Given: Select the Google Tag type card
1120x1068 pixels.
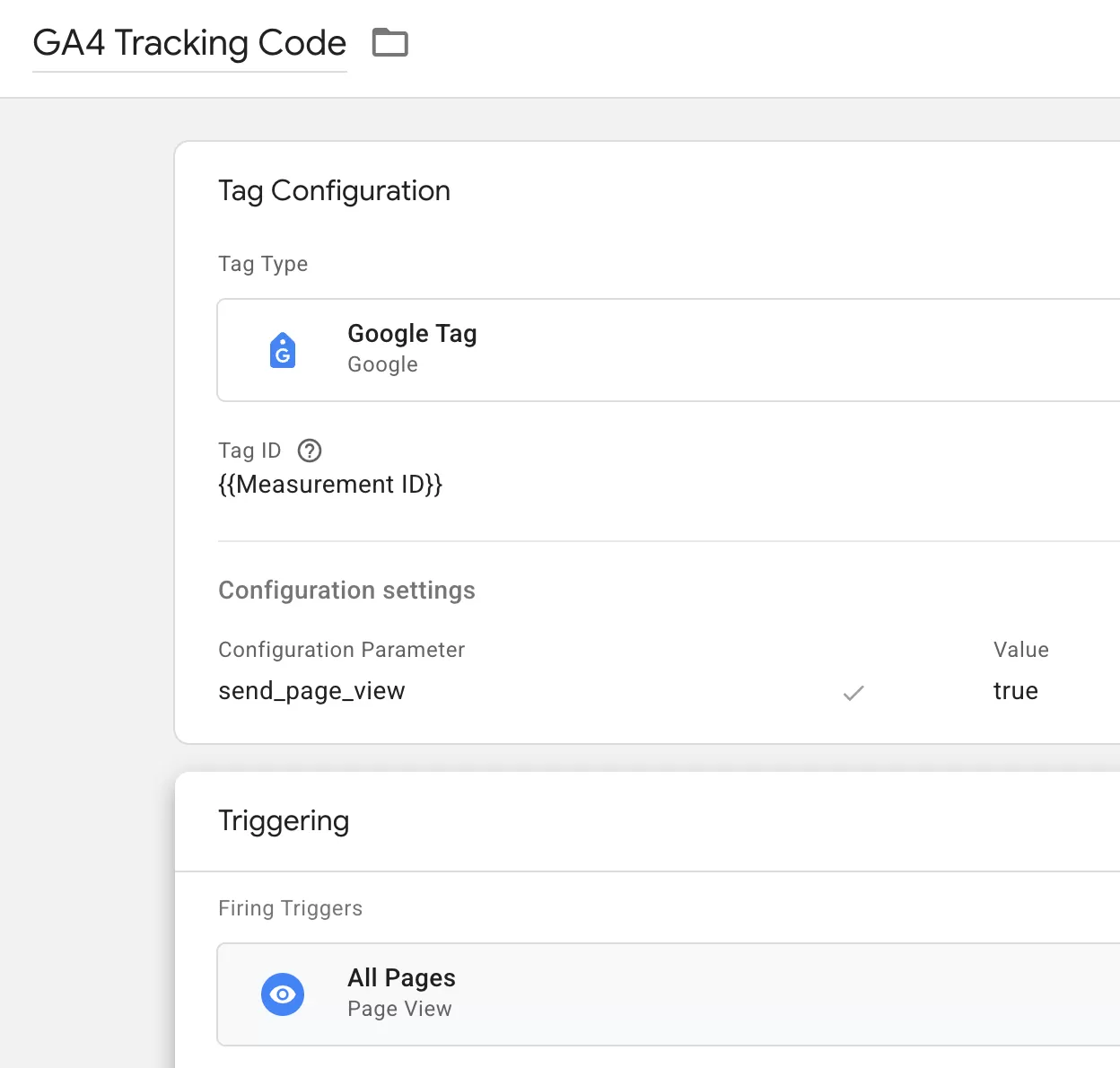Looking at the screenshot, I should click(x=669, y=350).
